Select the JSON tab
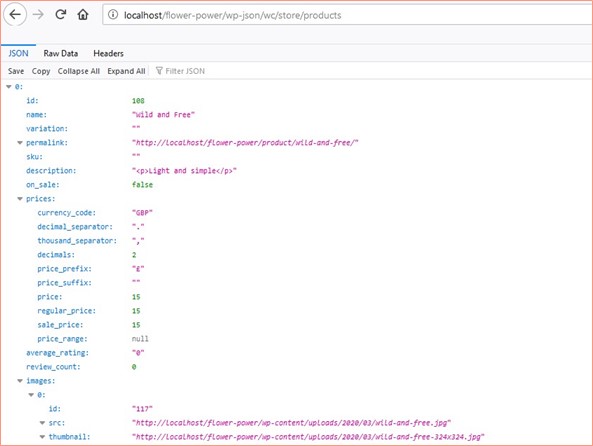Image resolution: width=593 pixels, height=446 pixels. click(18, 53)
